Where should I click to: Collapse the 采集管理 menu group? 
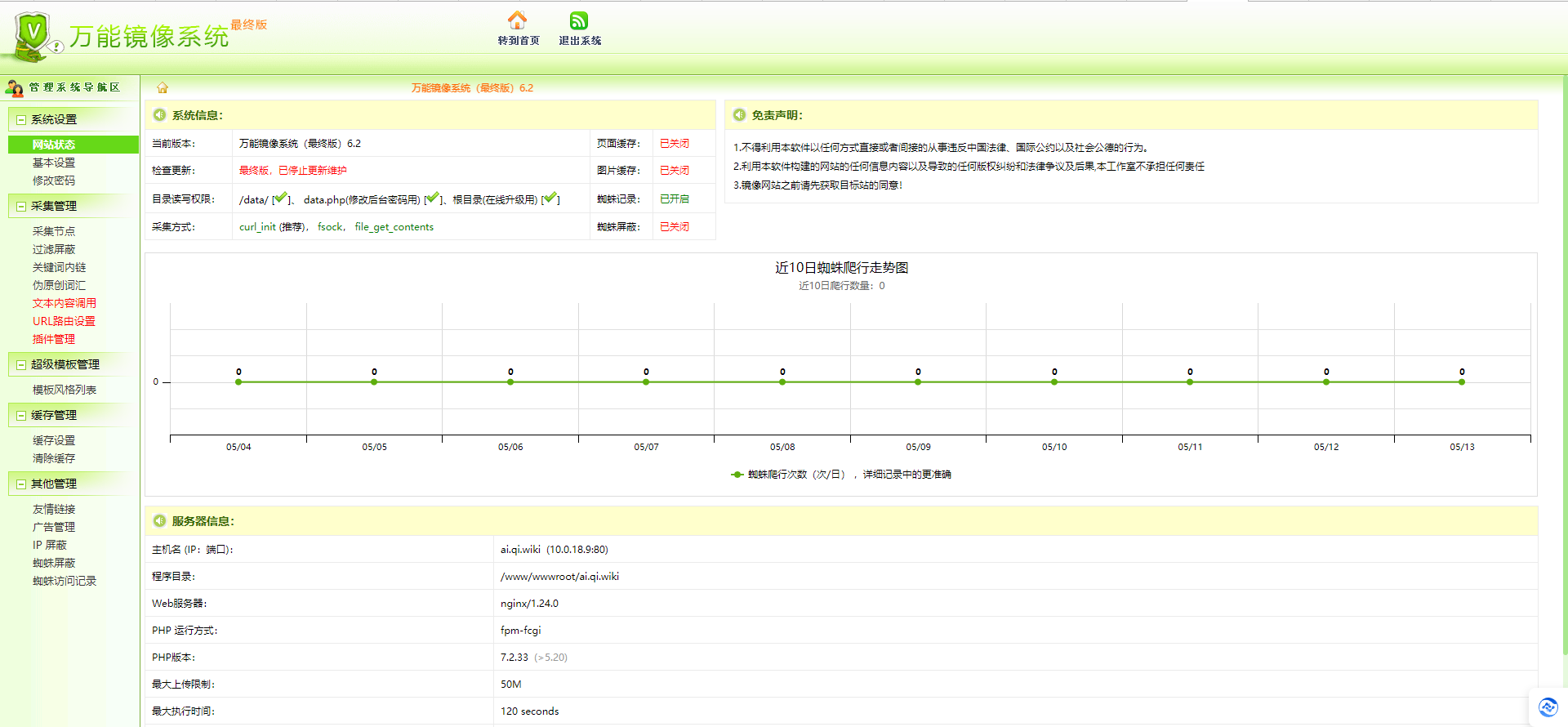(x=21, y=206)
